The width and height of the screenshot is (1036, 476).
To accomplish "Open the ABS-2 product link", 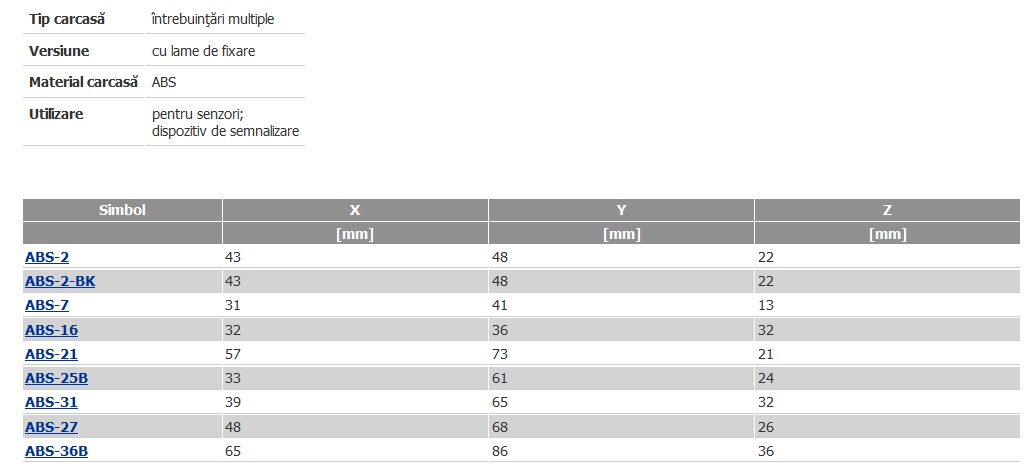I will point(49,257).
